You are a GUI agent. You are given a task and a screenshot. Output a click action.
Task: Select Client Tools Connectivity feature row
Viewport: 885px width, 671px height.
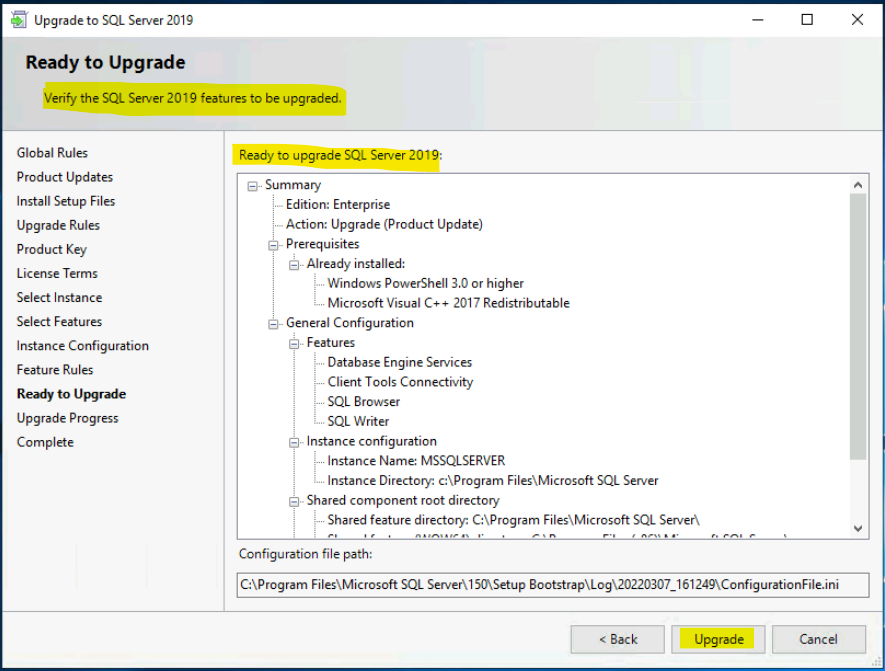coord(400,382)
